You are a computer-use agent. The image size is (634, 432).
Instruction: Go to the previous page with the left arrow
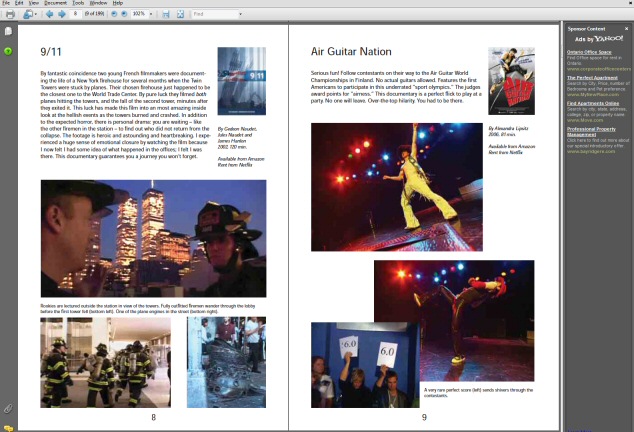(49, 14)
